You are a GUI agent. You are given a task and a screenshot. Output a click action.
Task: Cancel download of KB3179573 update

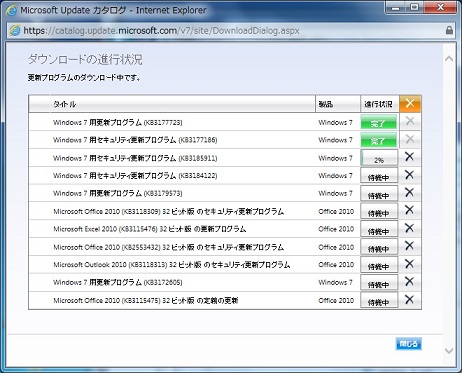pos(409,192)
